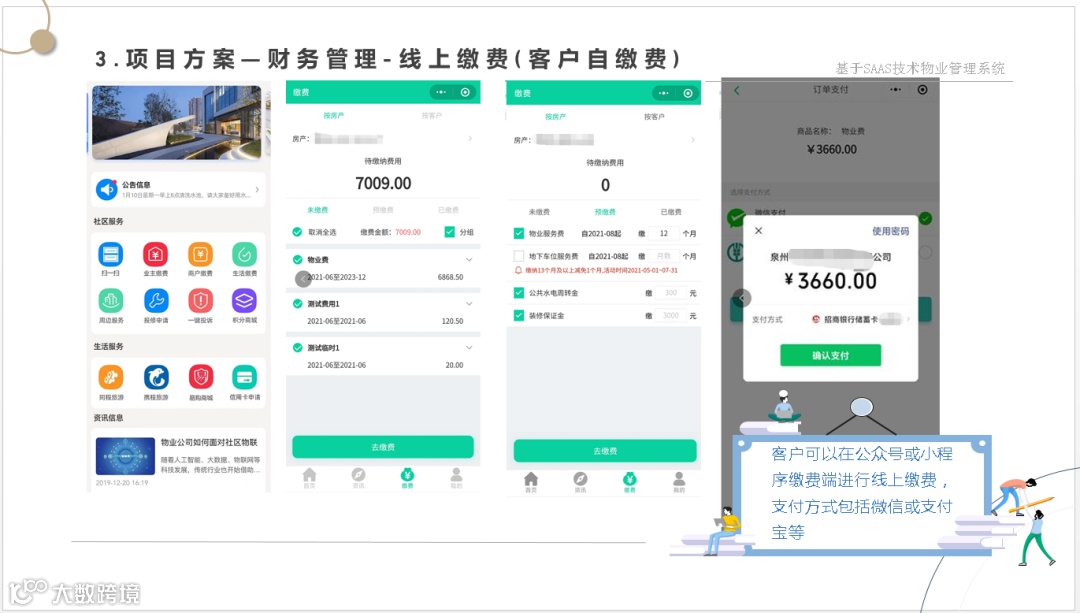Screen dimensions: 1080x613
Task: Open mini-program more menu on 7009.00 screen
Action: tap(441, 92)
